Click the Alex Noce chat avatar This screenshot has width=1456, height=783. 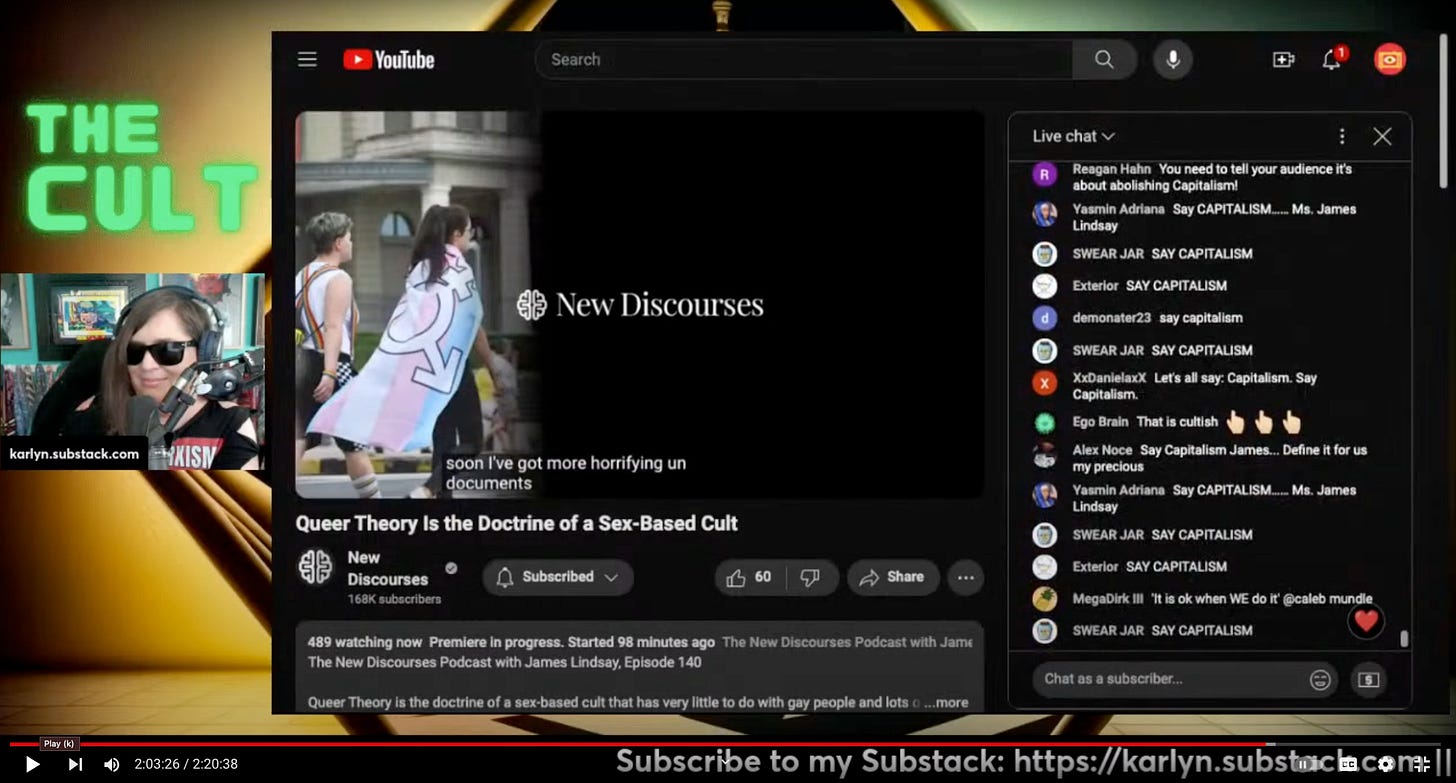click(1044, 456)
